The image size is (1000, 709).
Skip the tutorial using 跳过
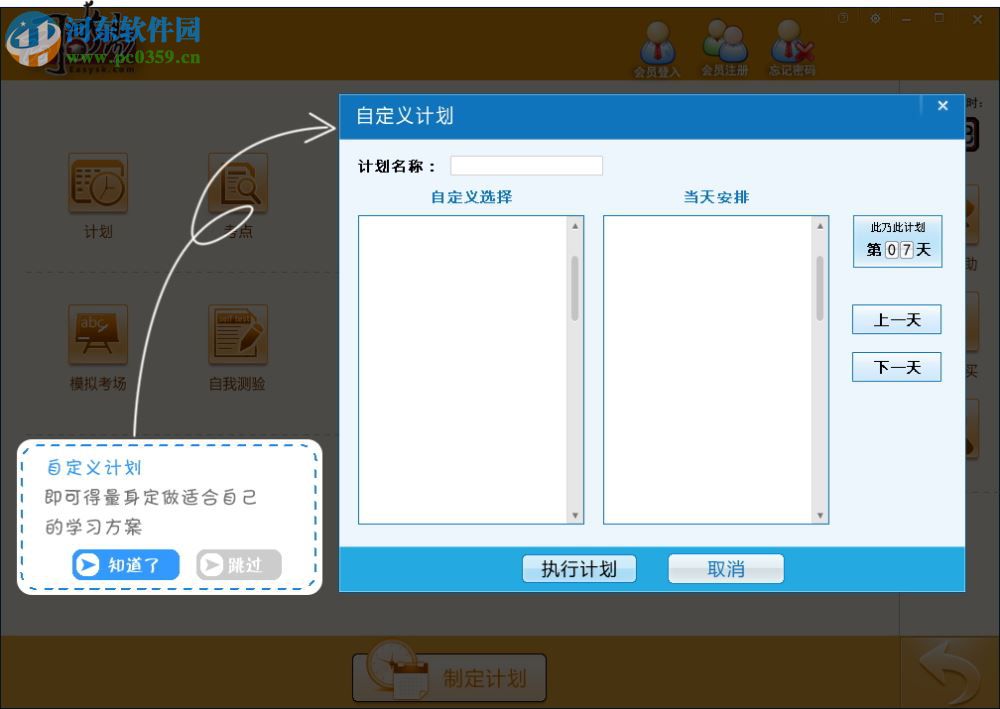click(x=238, y=564)
